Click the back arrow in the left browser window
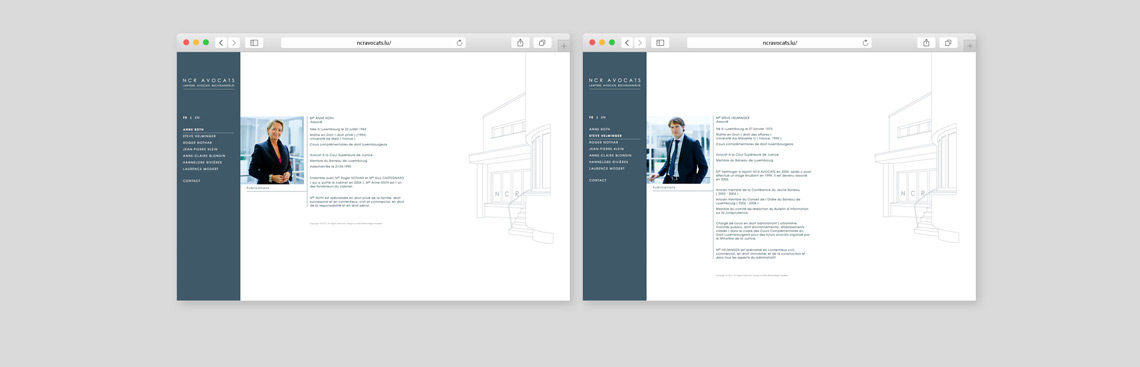The width and height of the screenshot is (1140, 367). [x=221, y=43]
